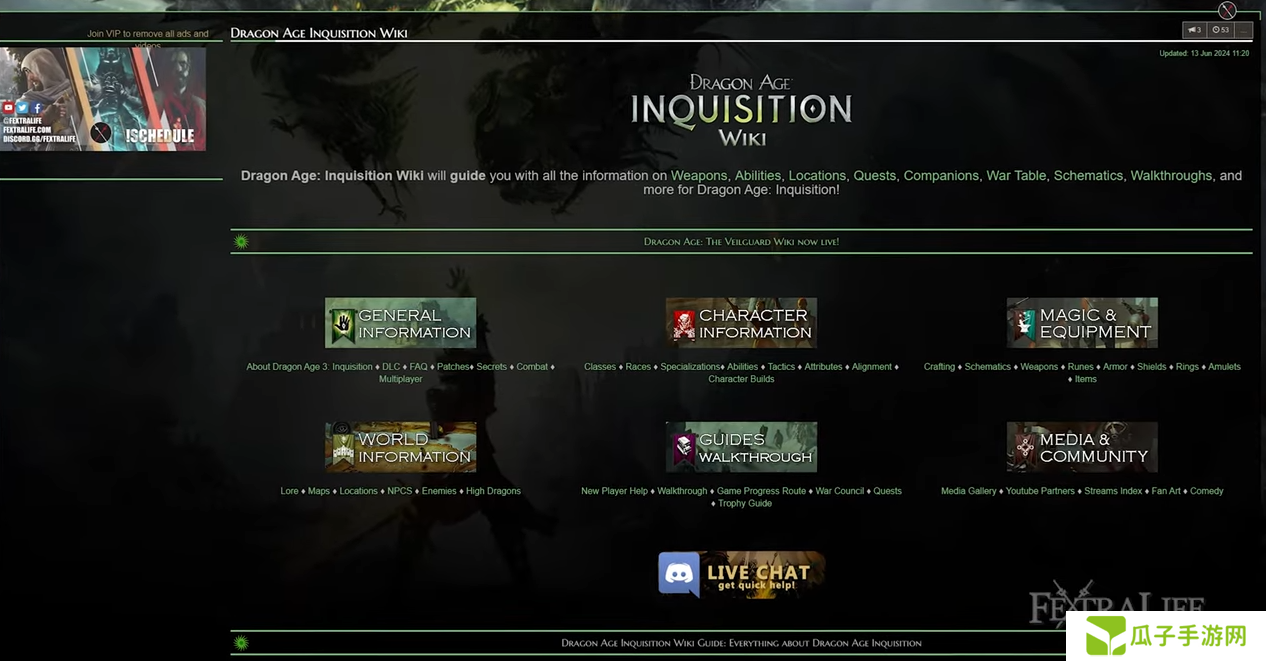This screenshot has height=661, width=1266.
Task: Click the Dragon Age Inquisition Wiki logo
Action: (741, 110)
